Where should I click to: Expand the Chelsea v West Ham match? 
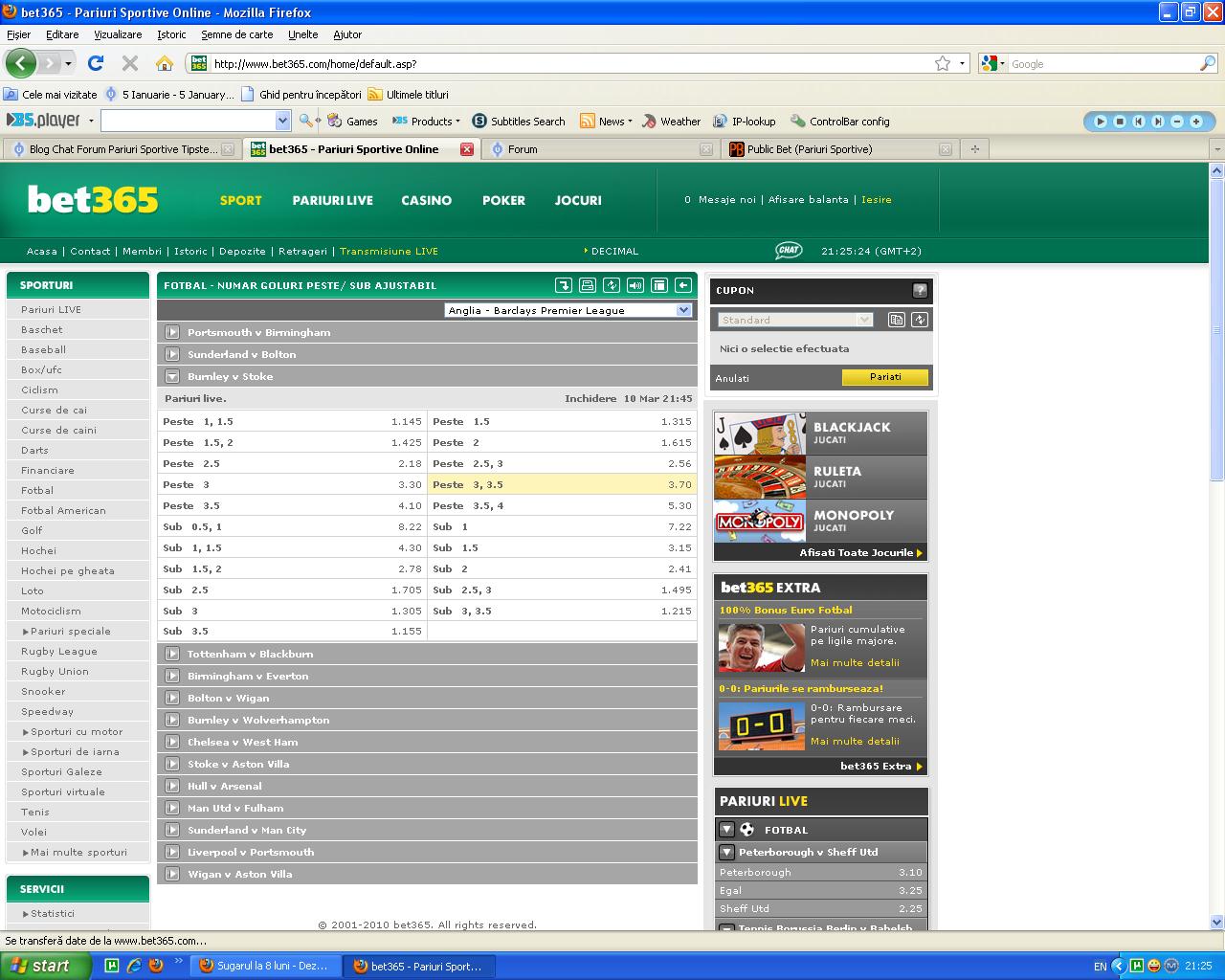coord(172,742)
